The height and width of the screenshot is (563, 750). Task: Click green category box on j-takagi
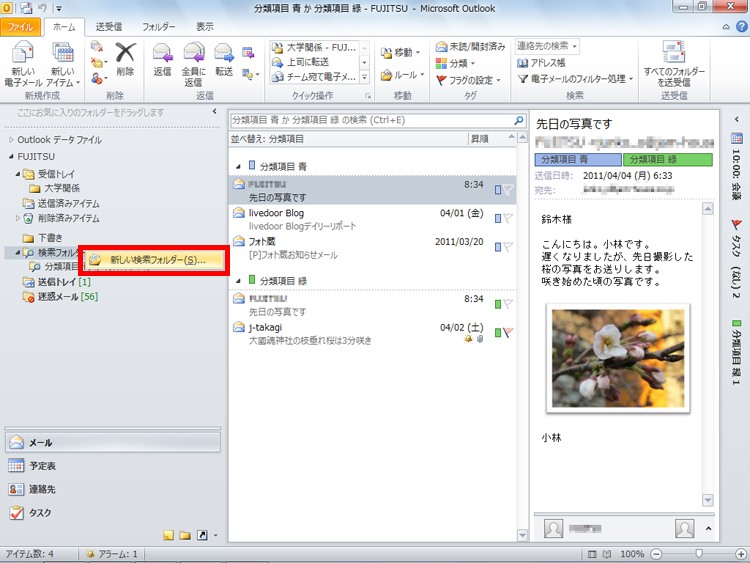[x=498, y=332]
